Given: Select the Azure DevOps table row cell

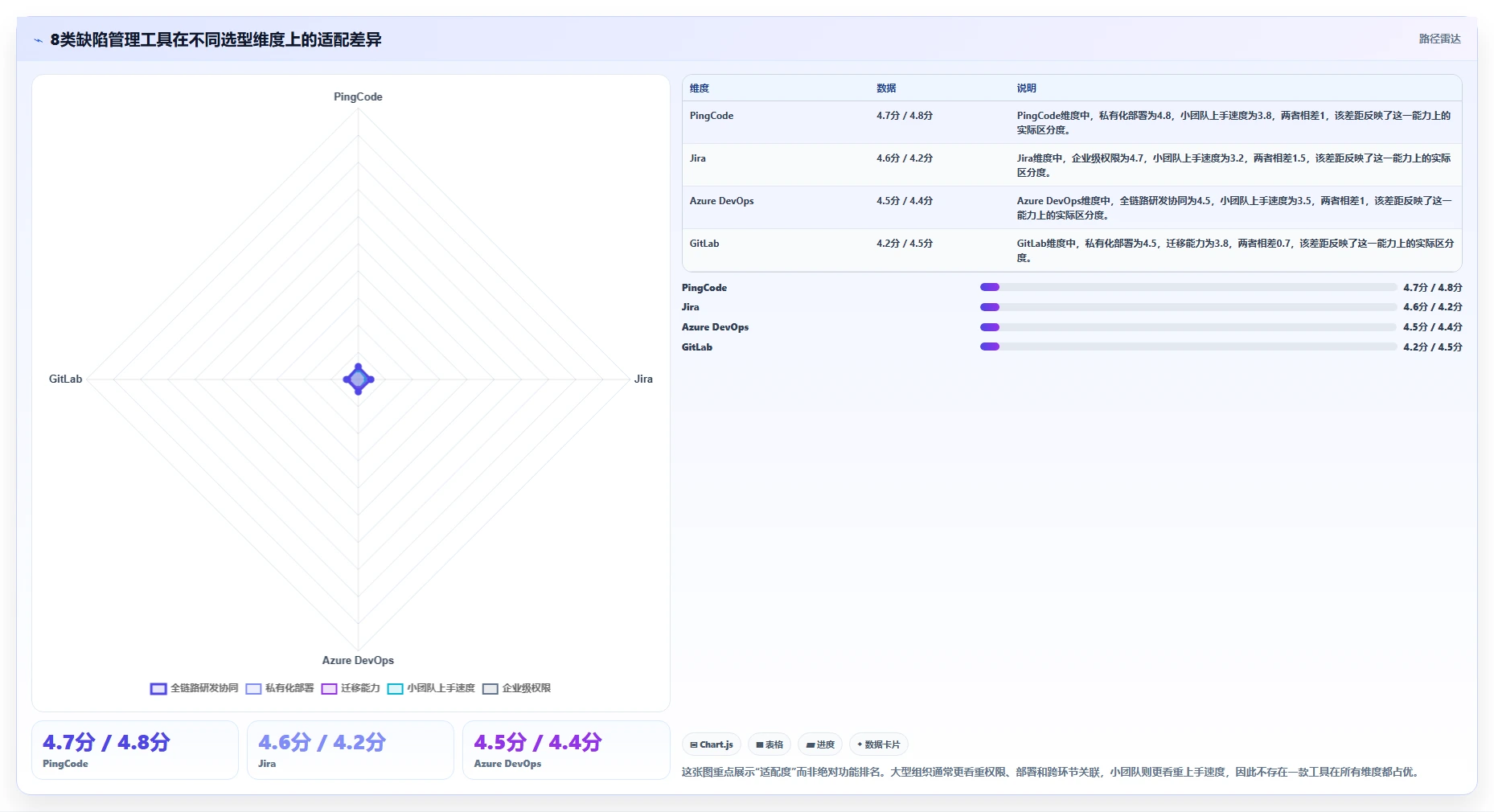Looking at the screenshot, I should (x=722, y=201).
